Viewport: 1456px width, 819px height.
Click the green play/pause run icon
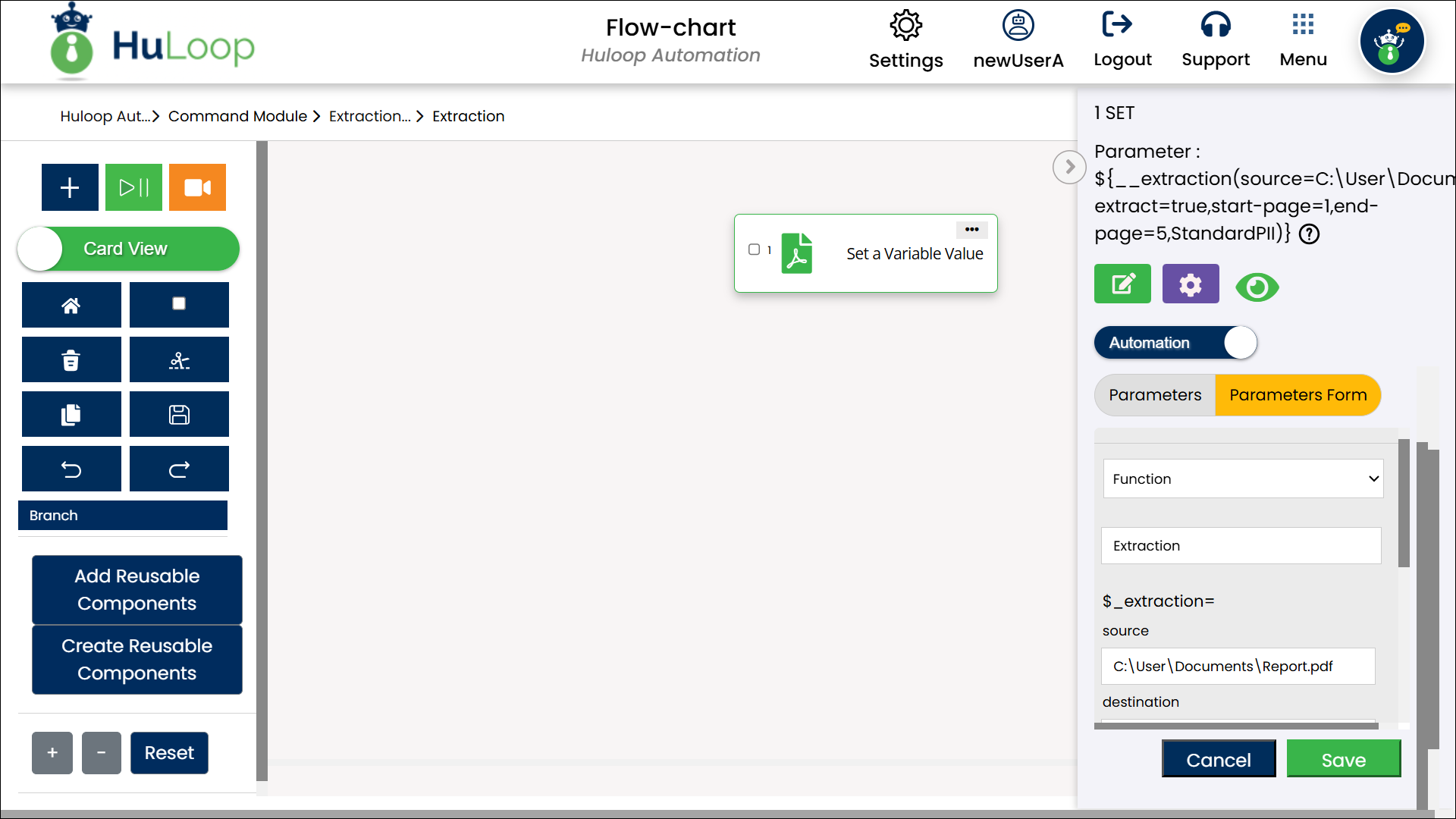(133, 187)
